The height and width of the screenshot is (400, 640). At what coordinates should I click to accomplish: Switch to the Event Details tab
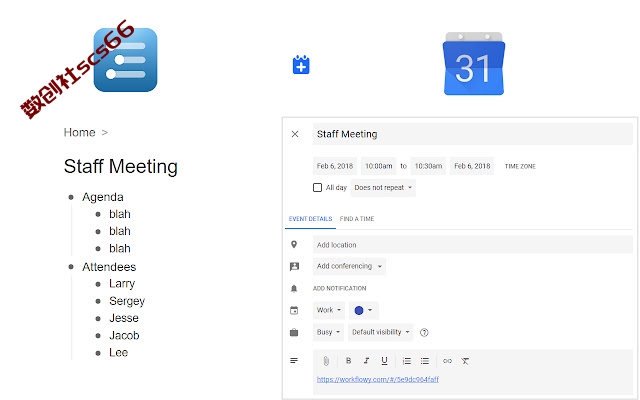pyautogui.click(x=310, y=219)
